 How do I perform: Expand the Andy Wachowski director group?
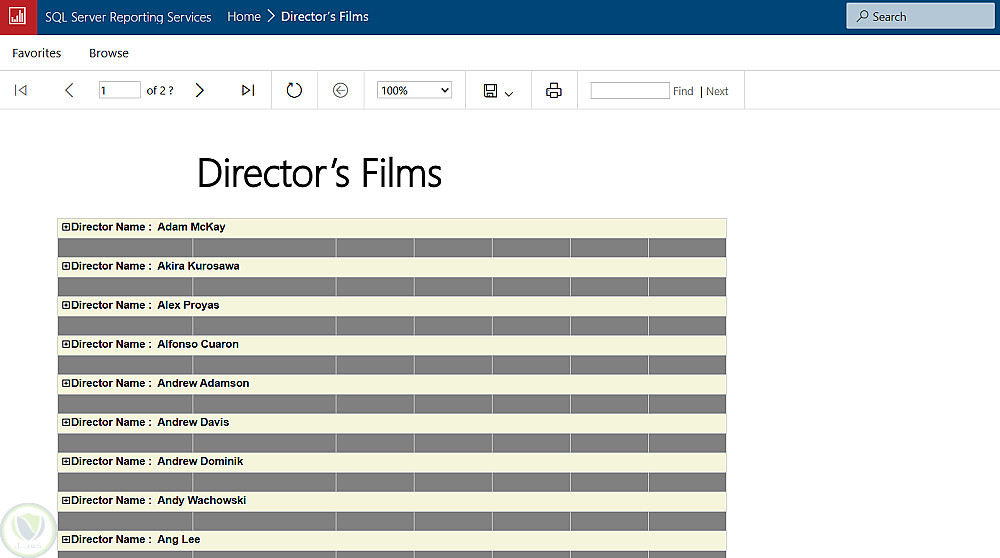pyautogui.click(x=66, y=500)
